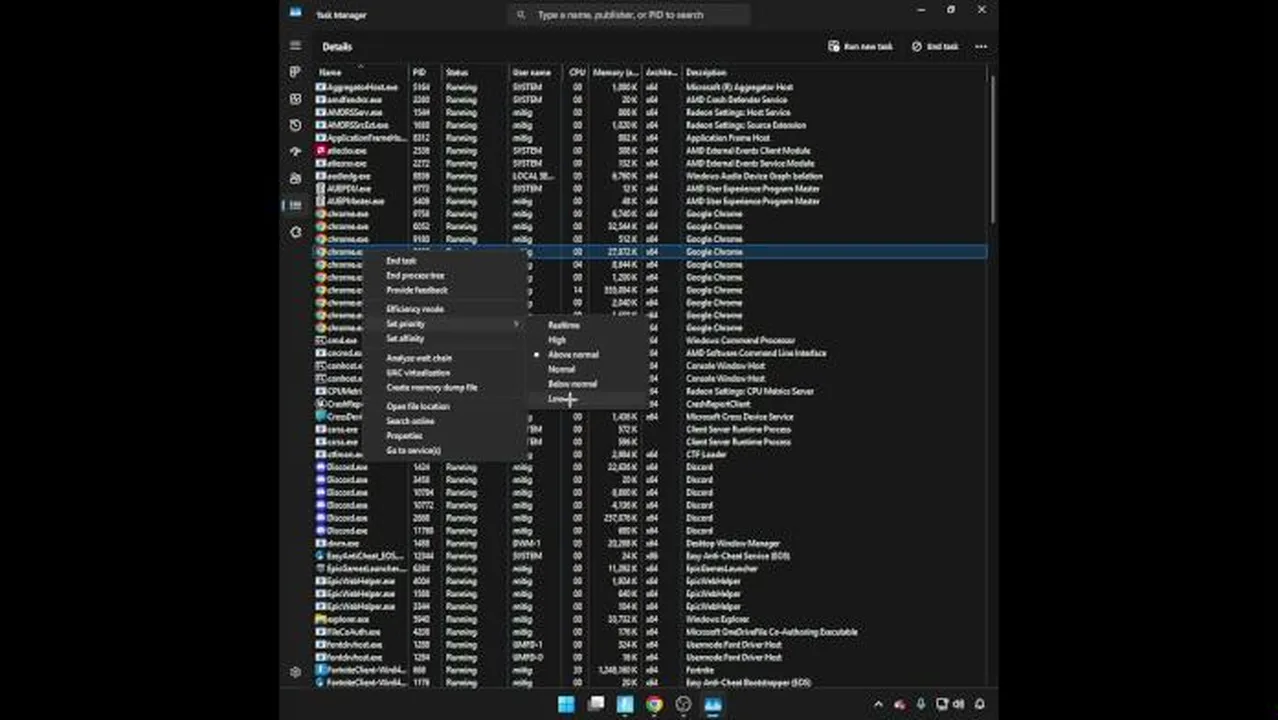This screenshot has height=720, width=1278.
Task: Click End task toolbar button
Action: coord(935,46)
